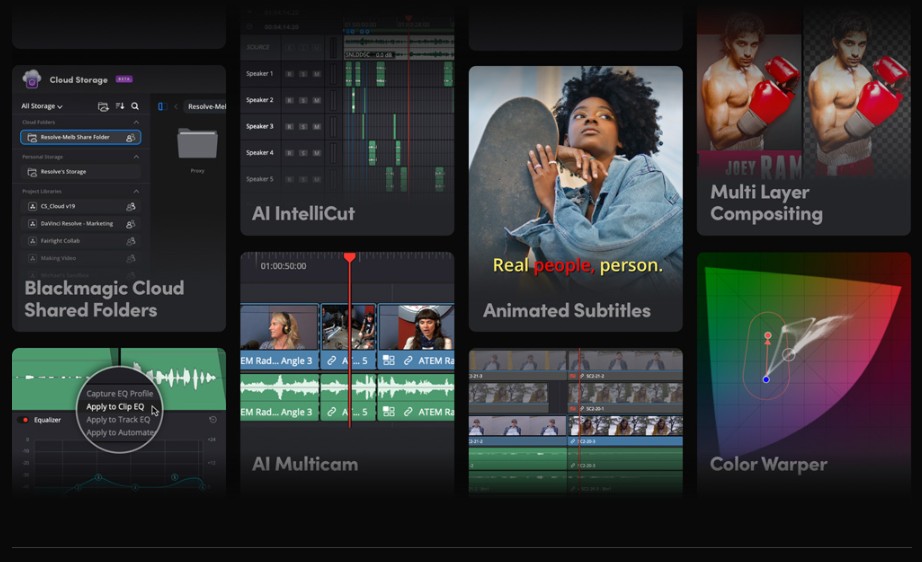This screenshot has width=922, height=562.
Task: Select Resolve-Melb Share Folder
Action: 81,138
